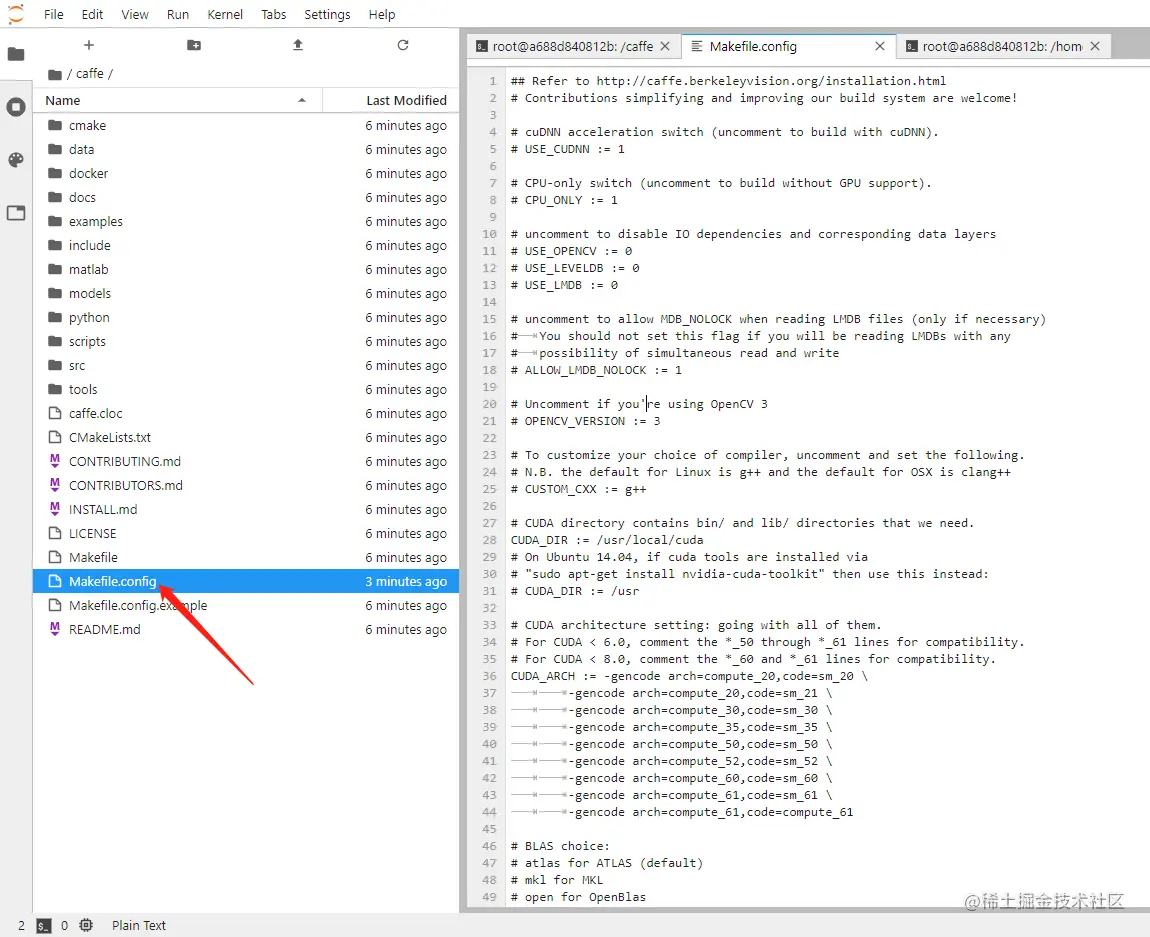
Task: Click Plain Text mode in status bar
Action: (139, 925)
